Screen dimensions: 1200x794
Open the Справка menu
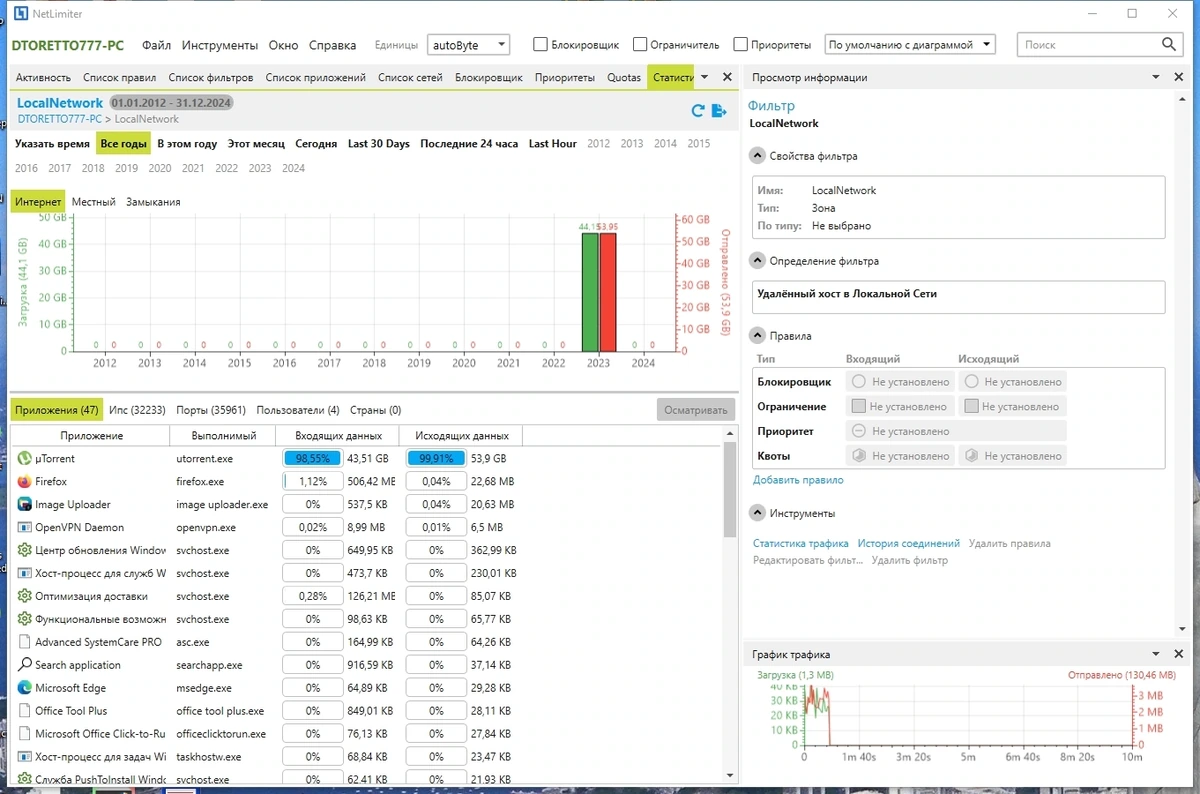tap(332, 45)
